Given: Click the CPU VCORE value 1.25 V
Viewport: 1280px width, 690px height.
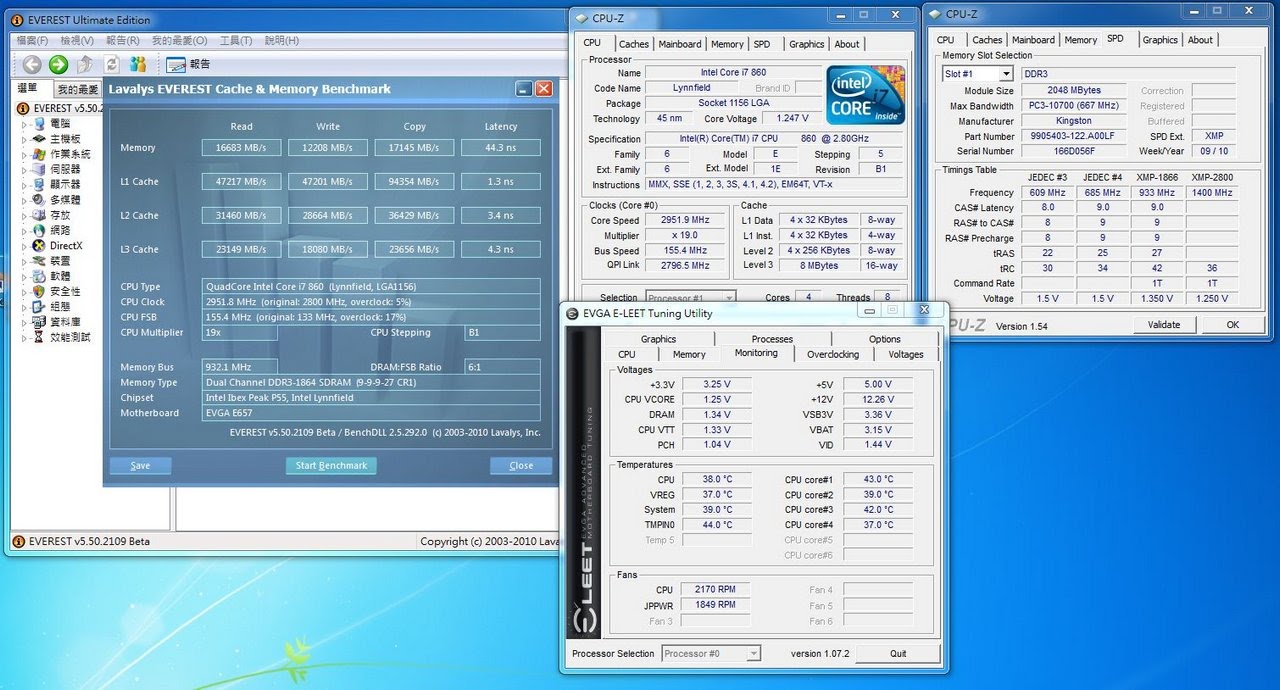Looking at the screenshot, I should point(716,399).
